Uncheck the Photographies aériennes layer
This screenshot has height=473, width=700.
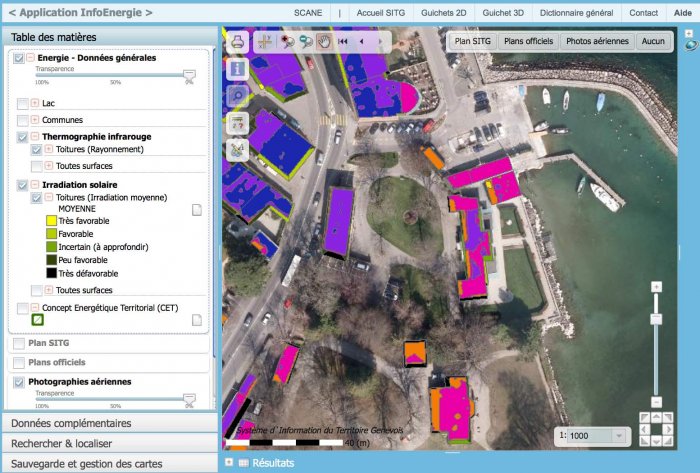19,382
